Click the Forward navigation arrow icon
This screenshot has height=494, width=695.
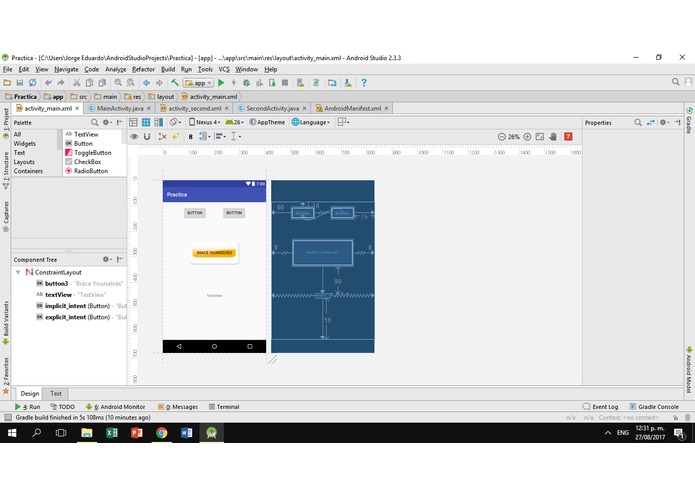(159, 82)
